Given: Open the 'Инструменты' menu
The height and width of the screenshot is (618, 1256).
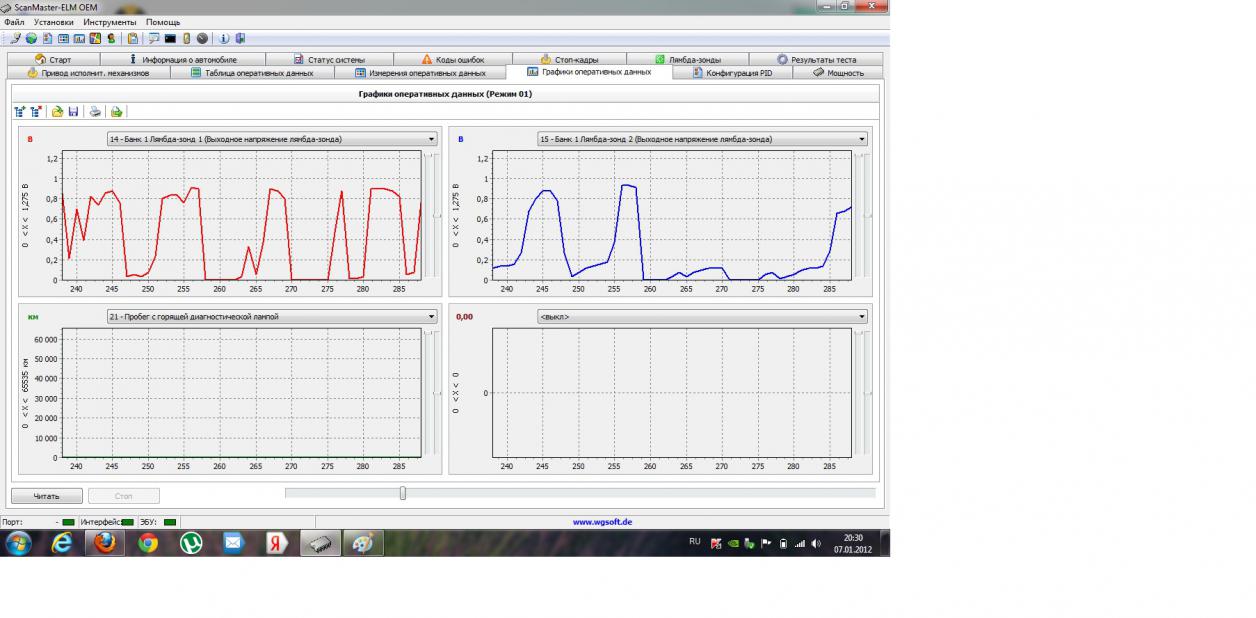Looking at the screenshot, I should (110, 21).
